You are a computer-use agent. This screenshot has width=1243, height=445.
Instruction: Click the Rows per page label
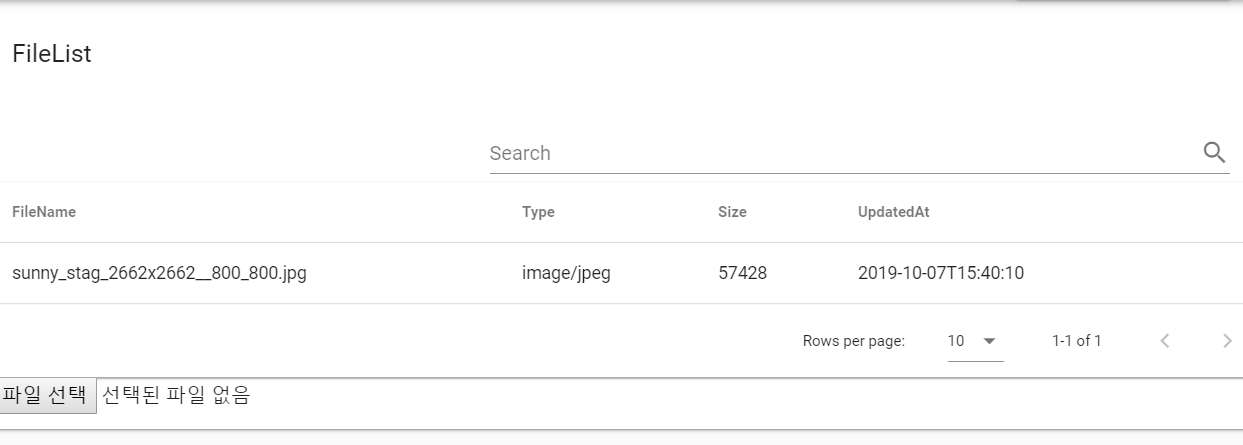[x=853, y=341]
